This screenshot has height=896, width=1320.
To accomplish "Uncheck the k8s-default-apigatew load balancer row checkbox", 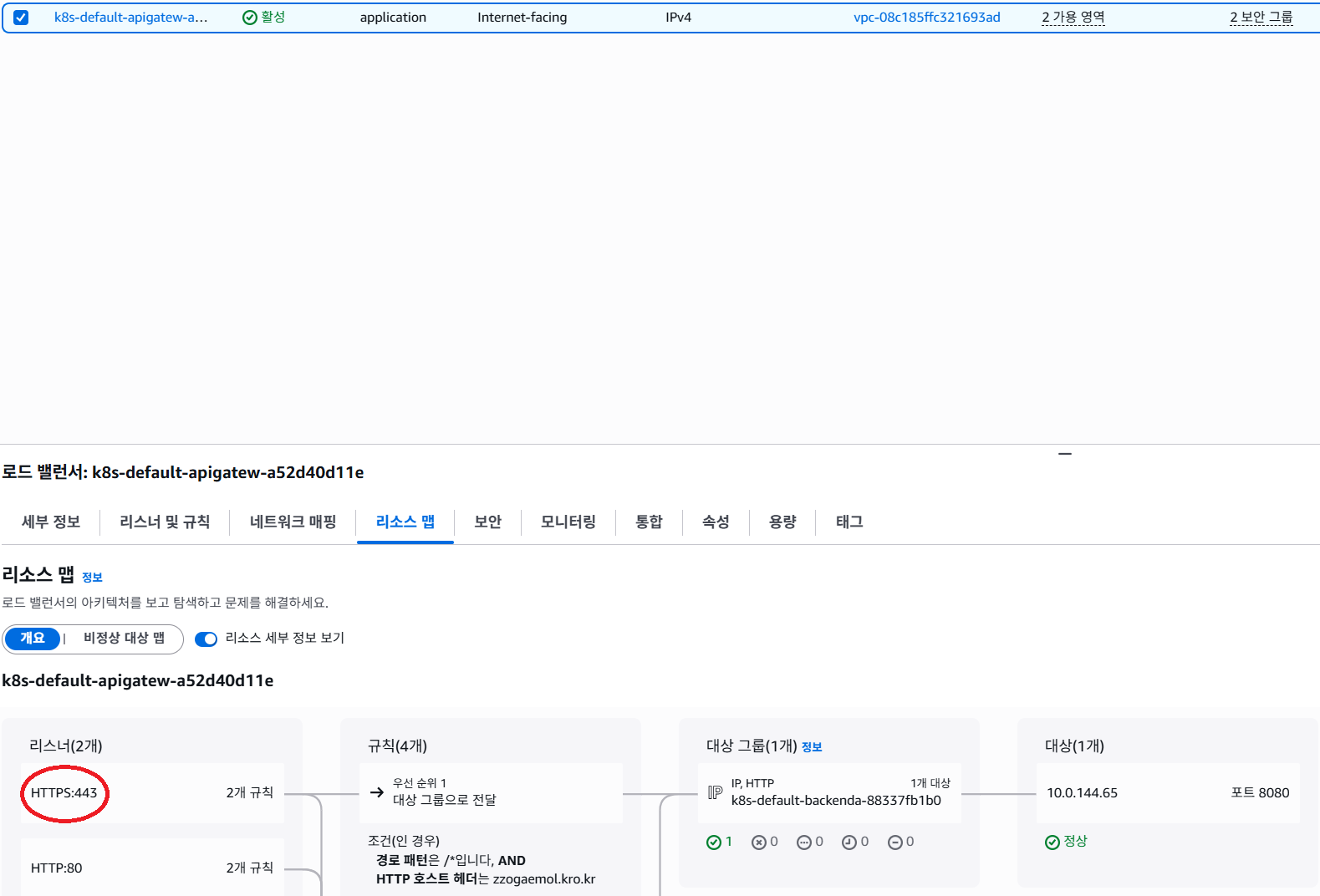I will click(x=21, y=18).
